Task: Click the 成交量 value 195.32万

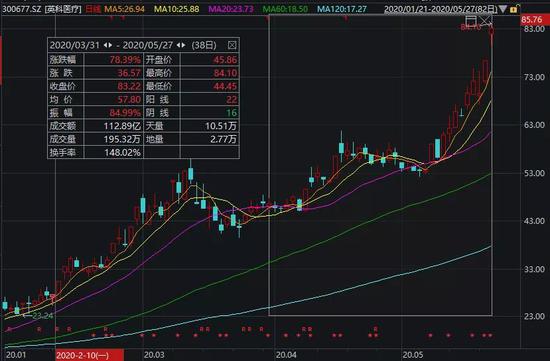Action: tap(122, 139)
